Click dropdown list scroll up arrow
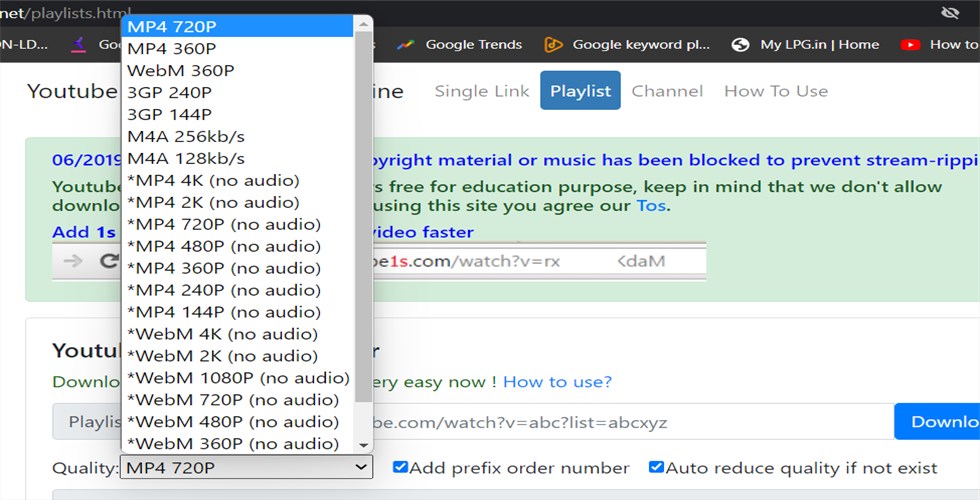 point(363,24)
